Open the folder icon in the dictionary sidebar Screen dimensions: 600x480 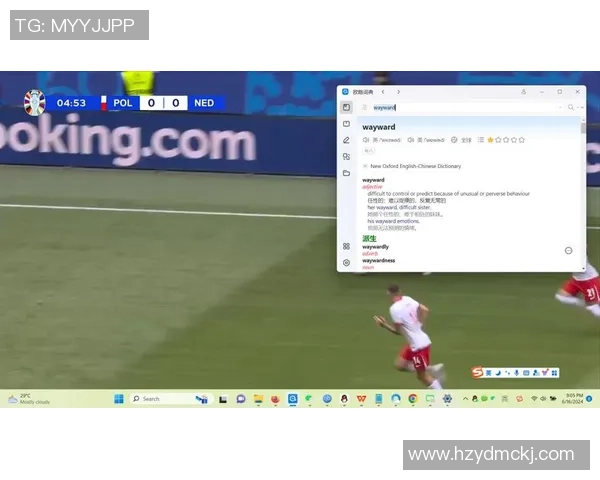pyautogui.click(x=346, y=173)
